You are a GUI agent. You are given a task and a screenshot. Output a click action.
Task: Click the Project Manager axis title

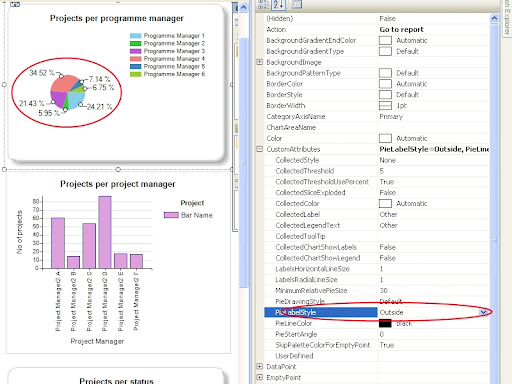point(97,341)
